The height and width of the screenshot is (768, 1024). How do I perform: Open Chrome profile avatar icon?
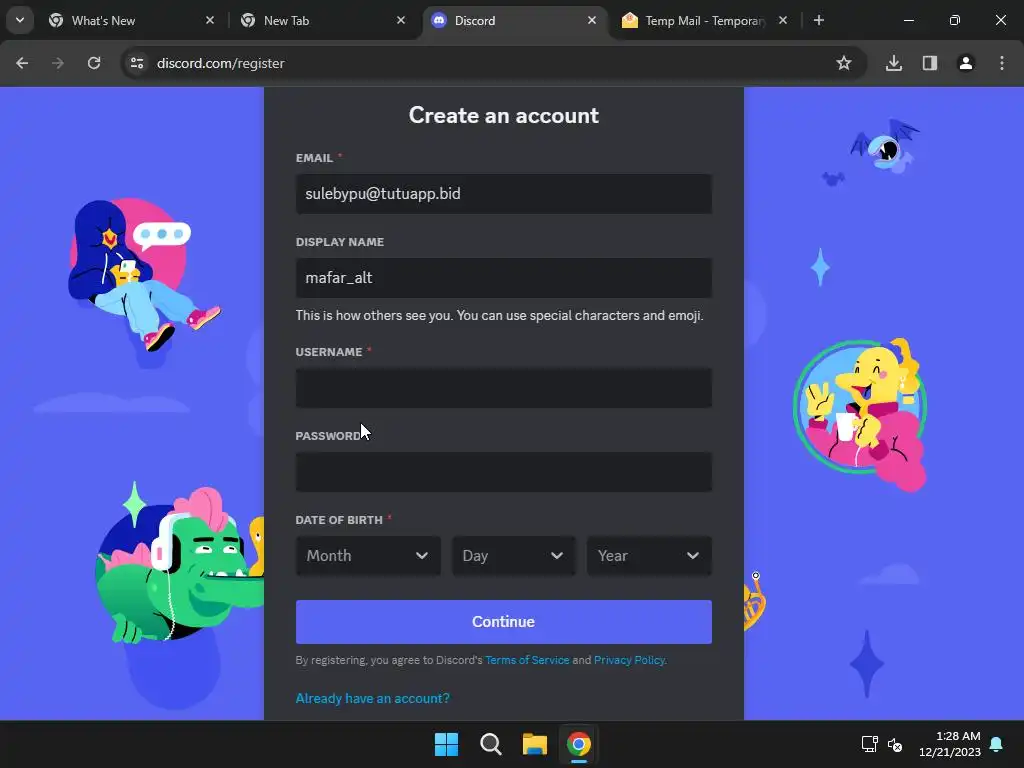(x=966, y=63)
